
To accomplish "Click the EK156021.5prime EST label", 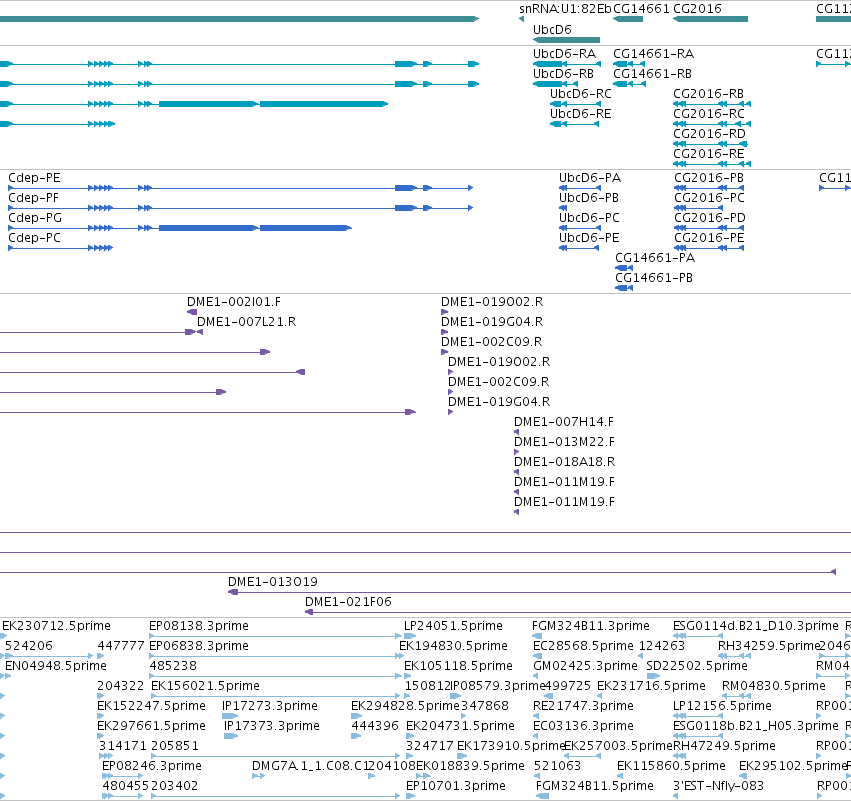I will click(x=205, y=686).
